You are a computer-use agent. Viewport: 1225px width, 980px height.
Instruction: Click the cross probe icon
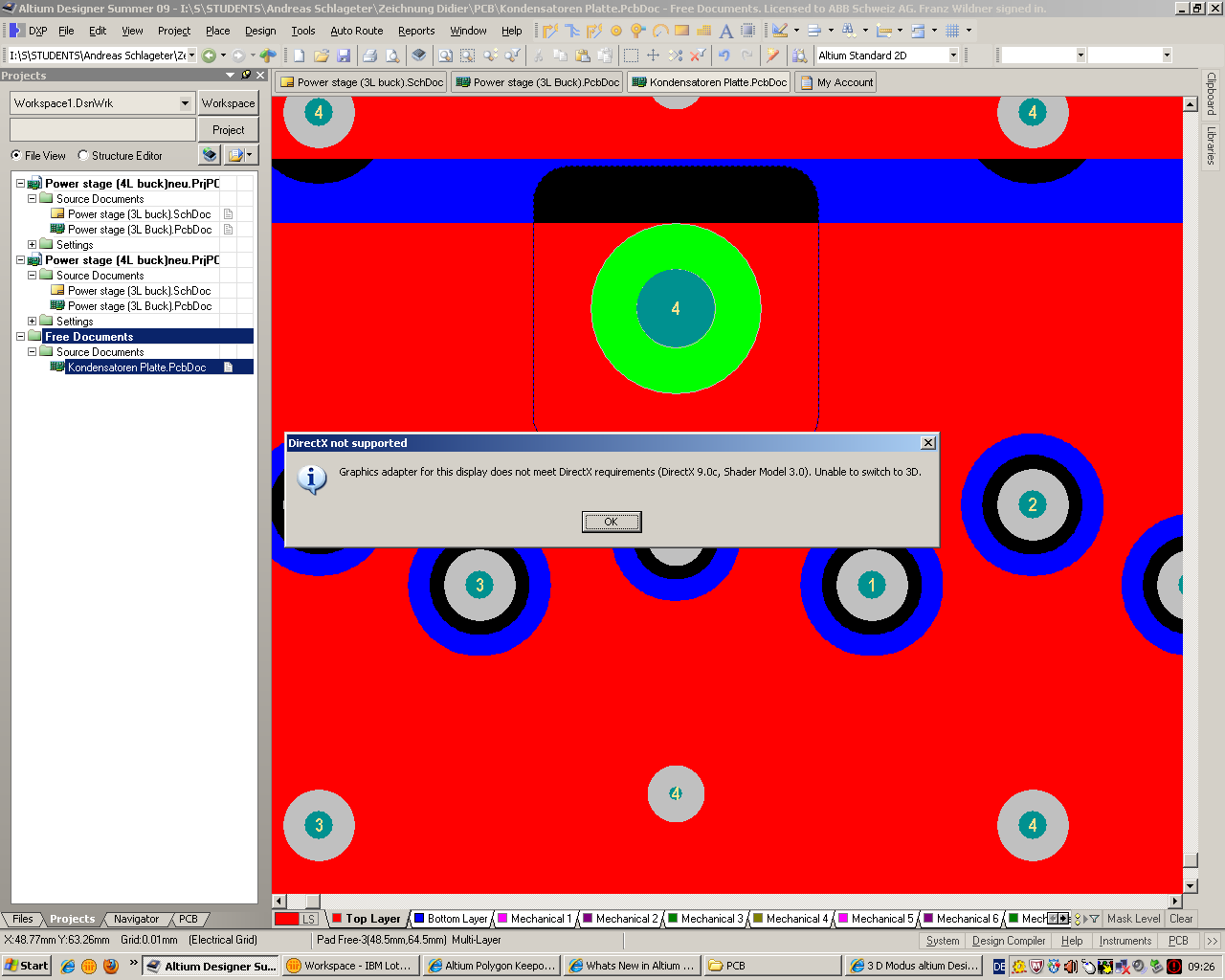[773, 56]
